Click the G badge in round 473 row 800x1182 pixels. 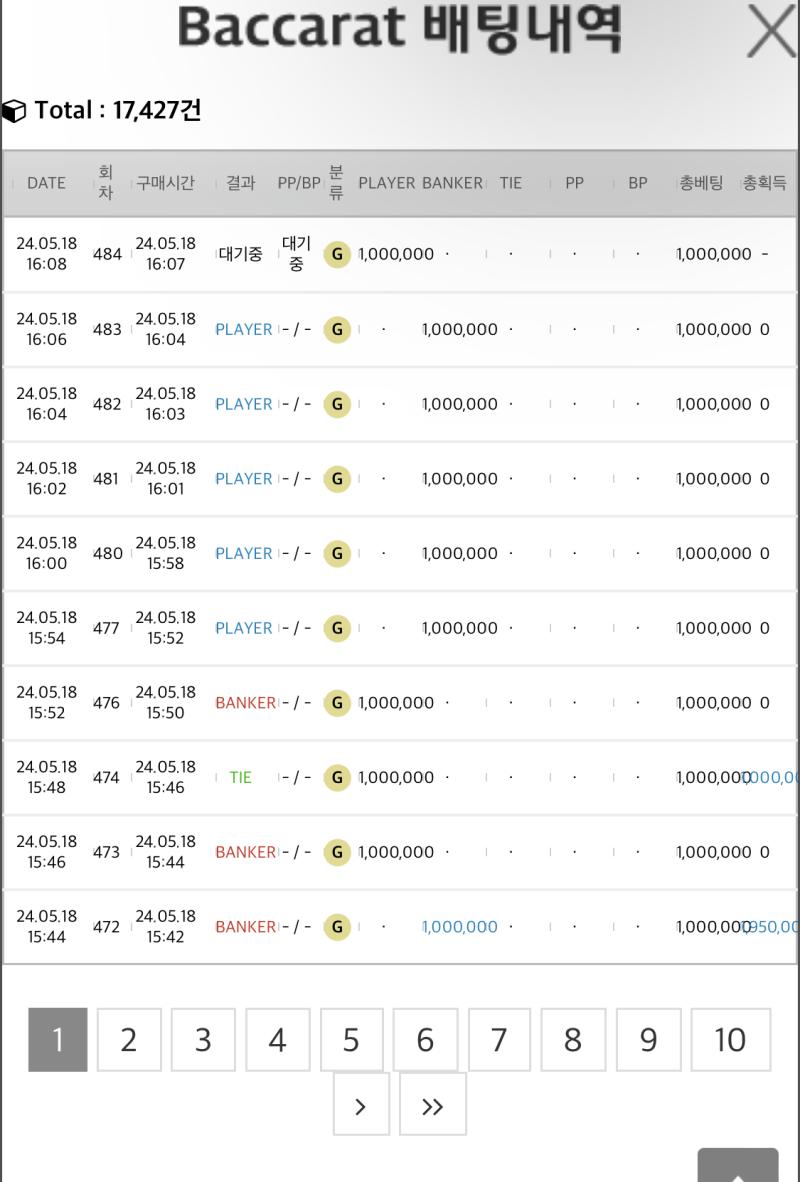pos(337,852)
